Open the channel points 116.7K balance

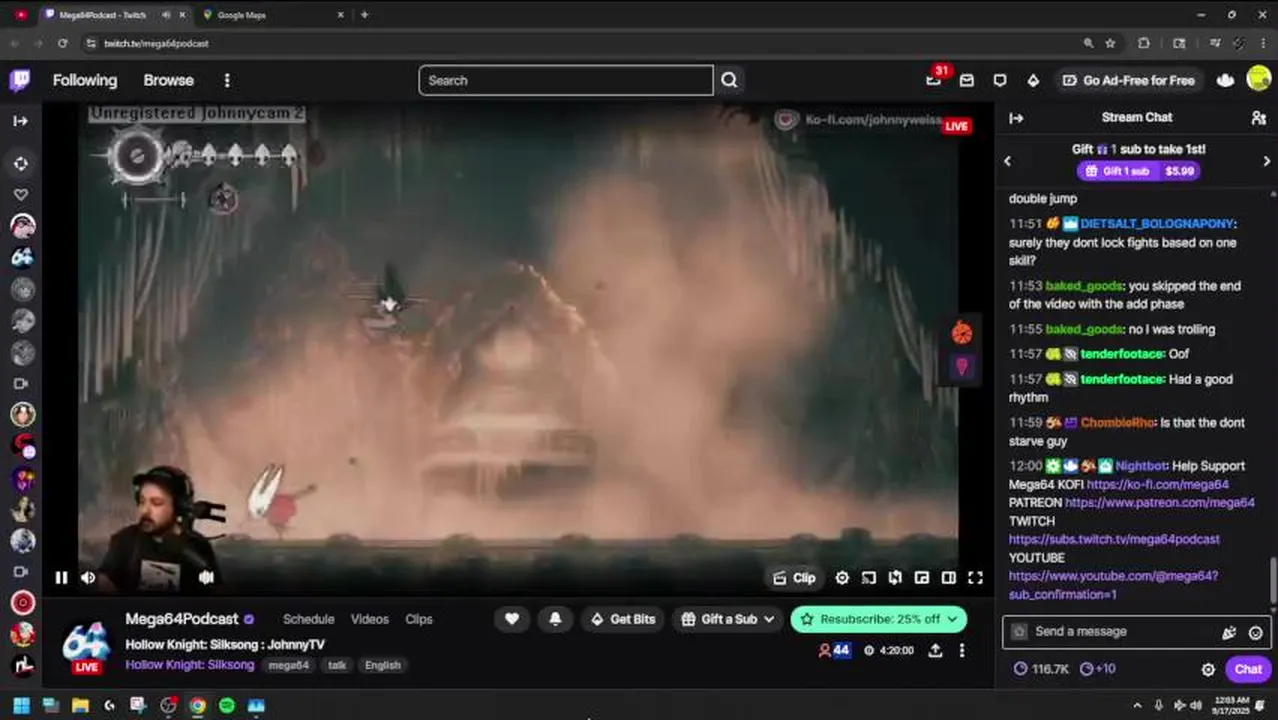coord(1040,669)
